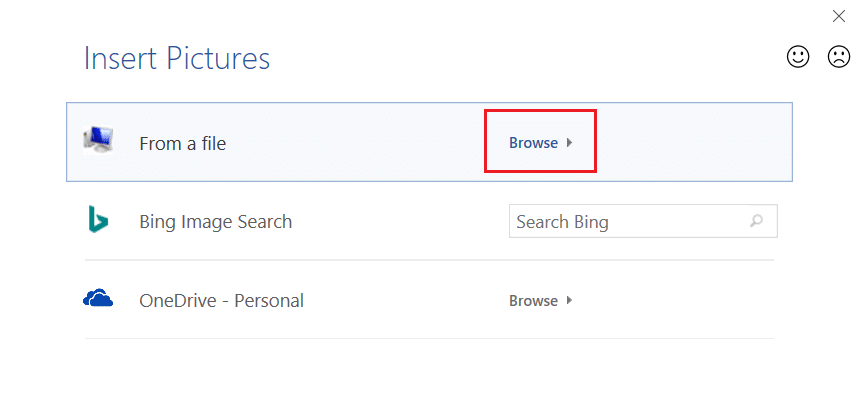Click Browse next to OneDrive - Personal

533,301
